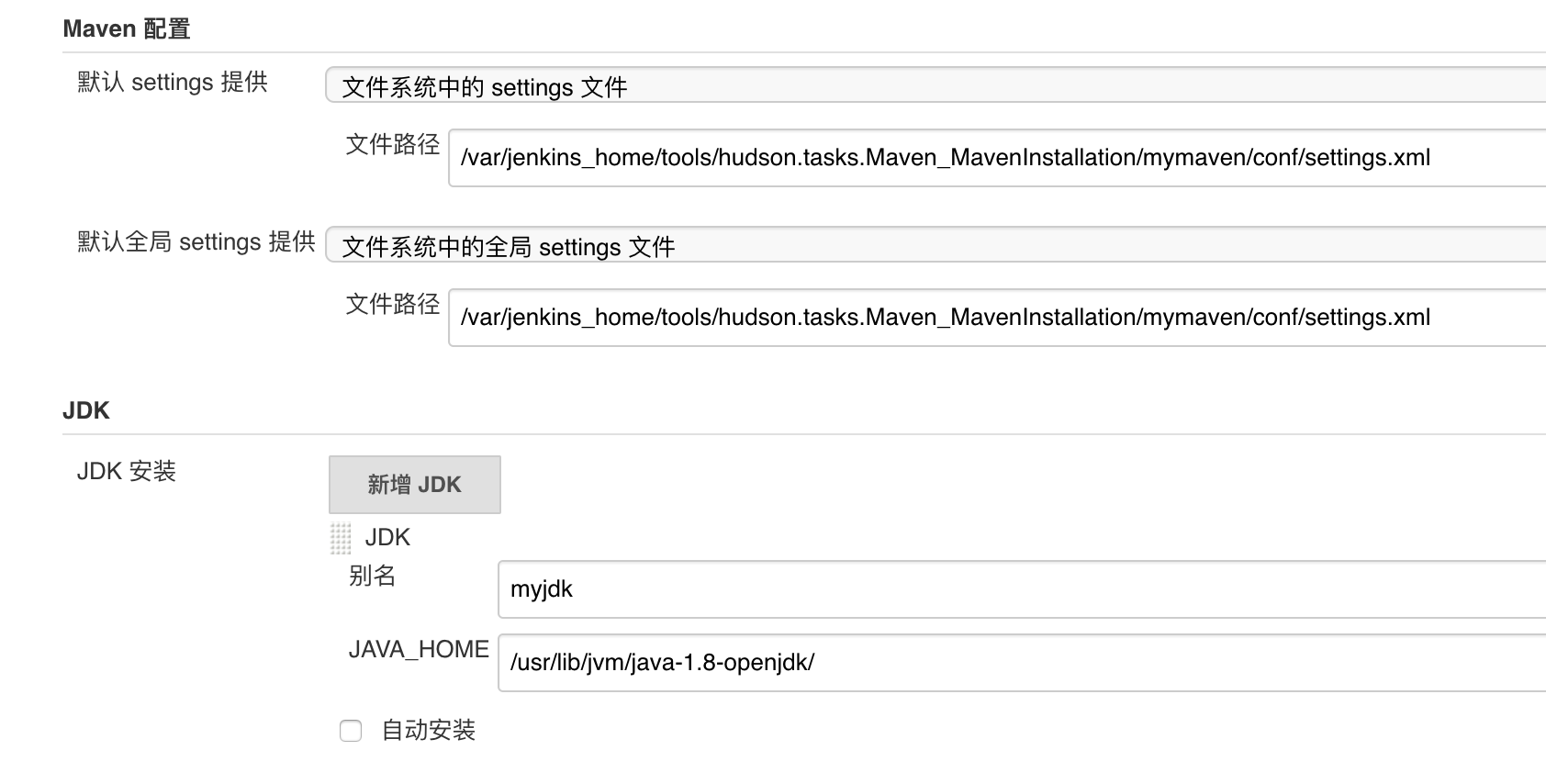Open the 默认 settings 提供 dropdown
The height and width of the screenshot is (784, 1546).
[x=935, y=85]
